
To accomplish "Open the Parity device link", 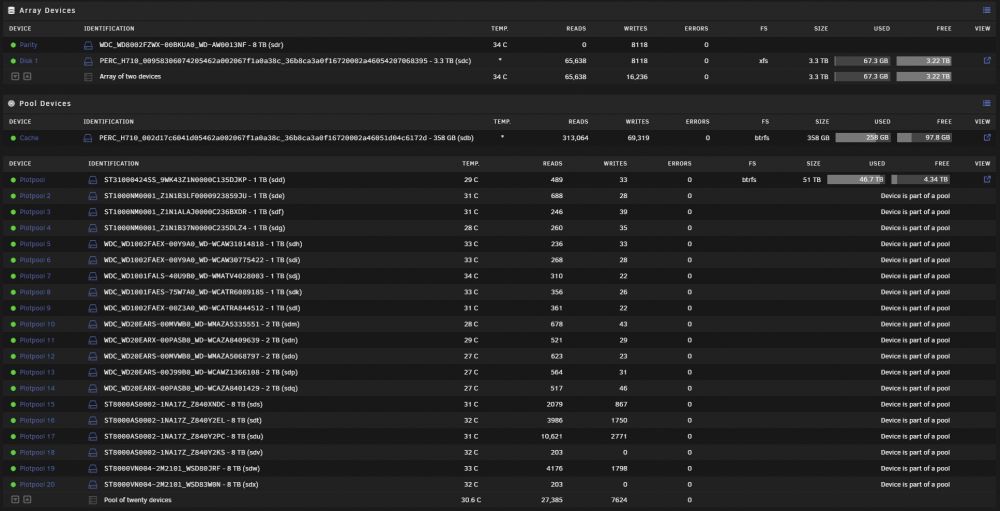I will pos(28,45).
